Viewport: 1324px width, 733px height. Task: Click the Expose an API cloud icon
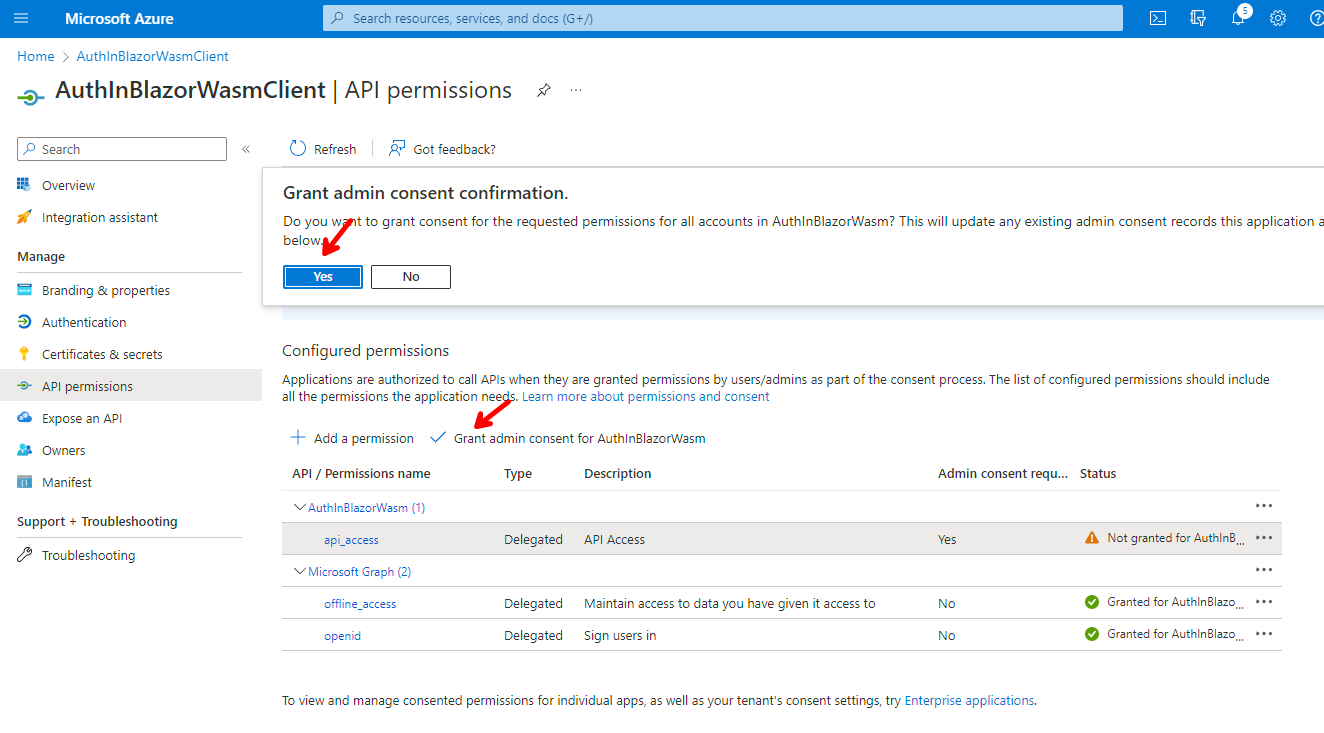tap(25, 418)
